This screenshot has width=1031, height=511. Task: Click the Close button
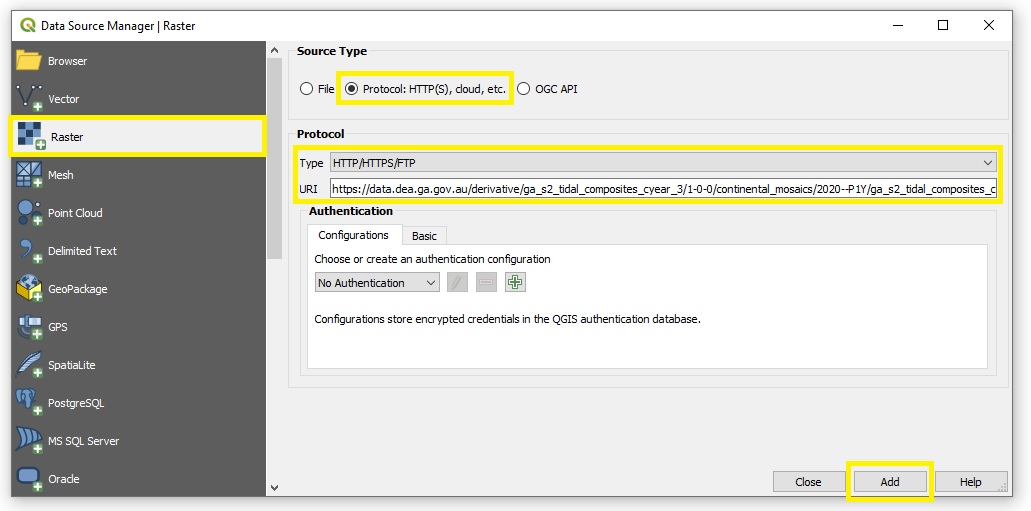tap(808, 482)
